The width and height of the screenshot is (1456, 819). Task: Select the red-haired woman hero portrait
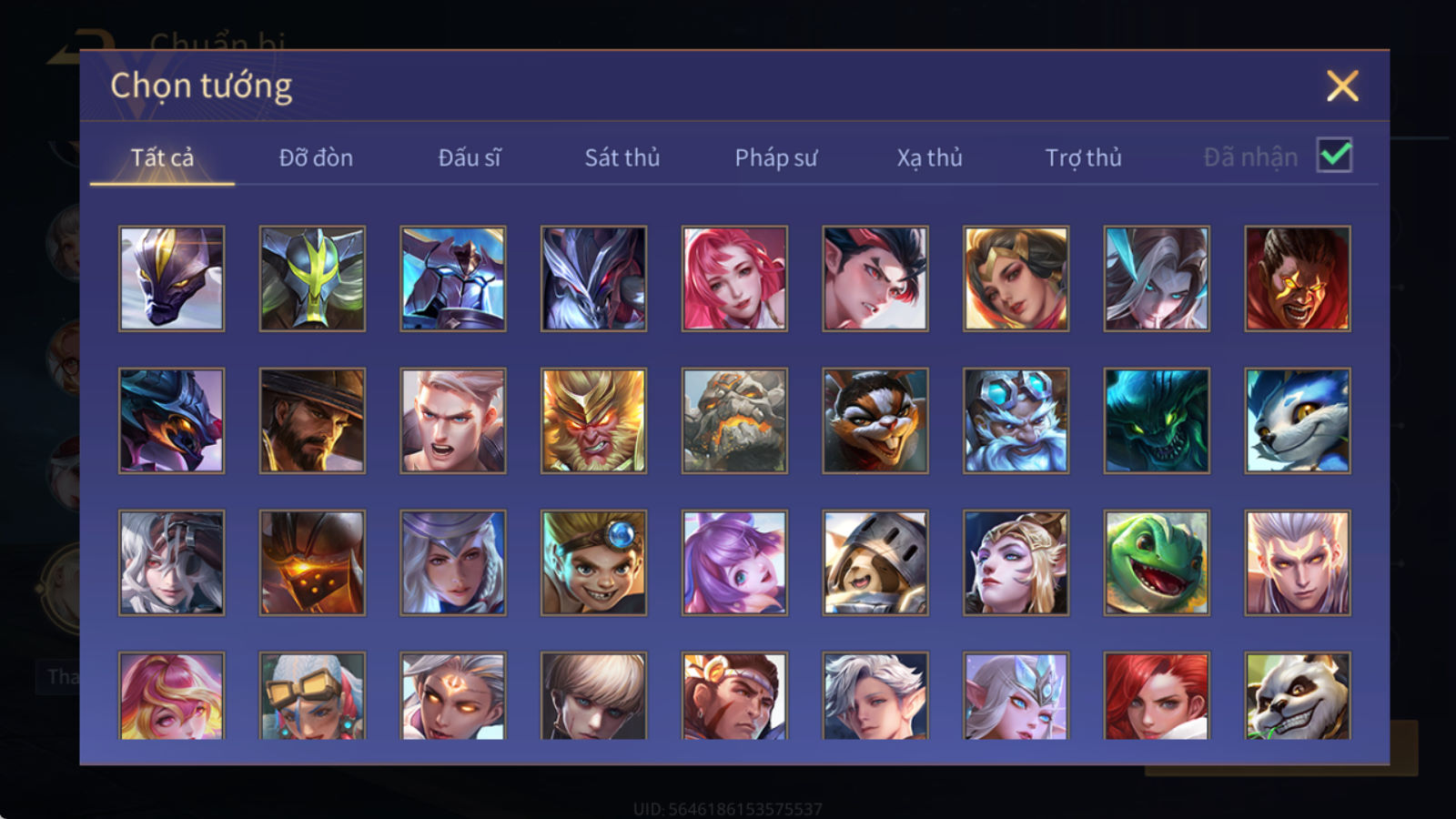1157,695
